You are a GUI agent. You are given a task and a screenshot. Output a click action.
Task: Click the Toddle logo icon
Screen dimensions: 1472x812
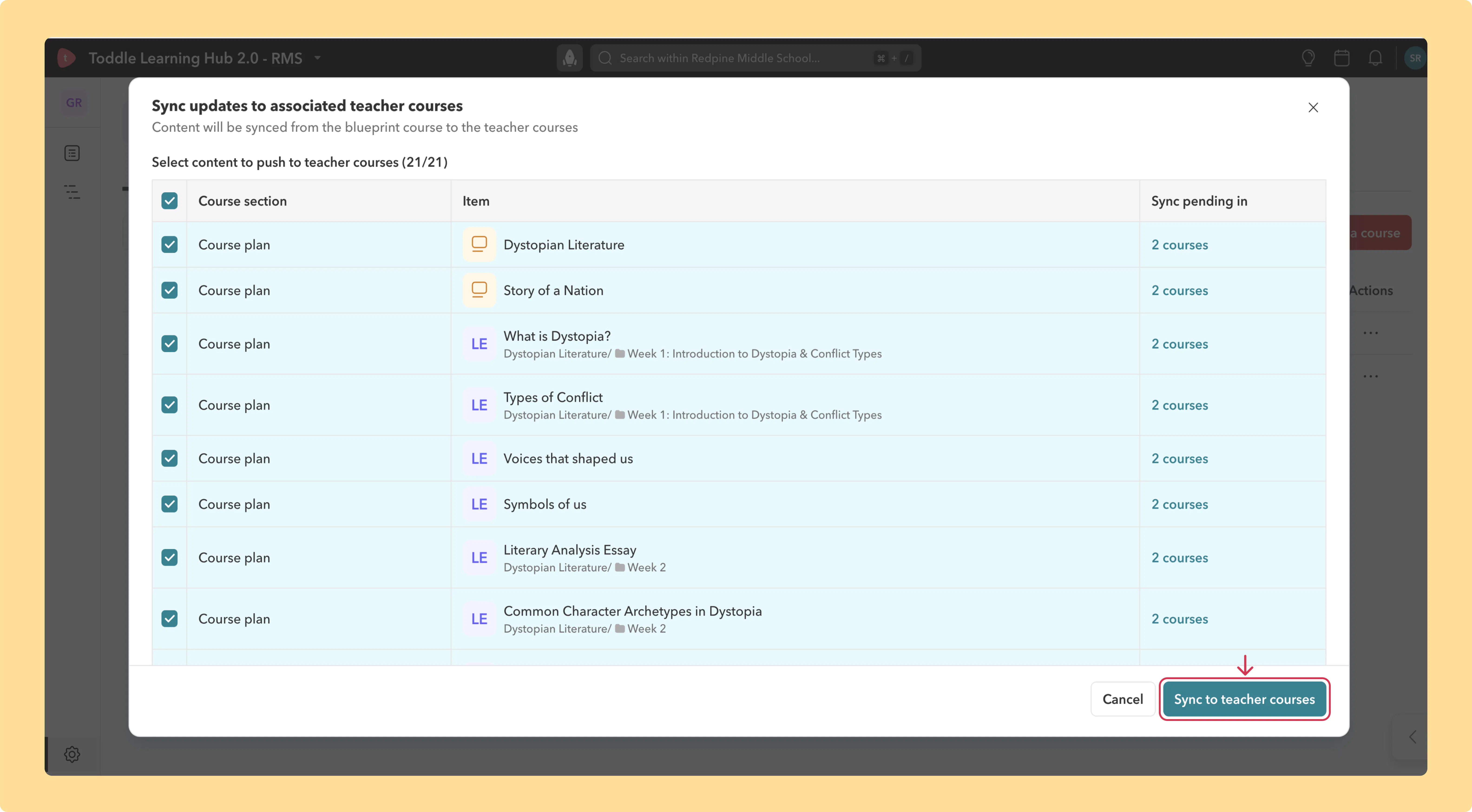(66, 58)
